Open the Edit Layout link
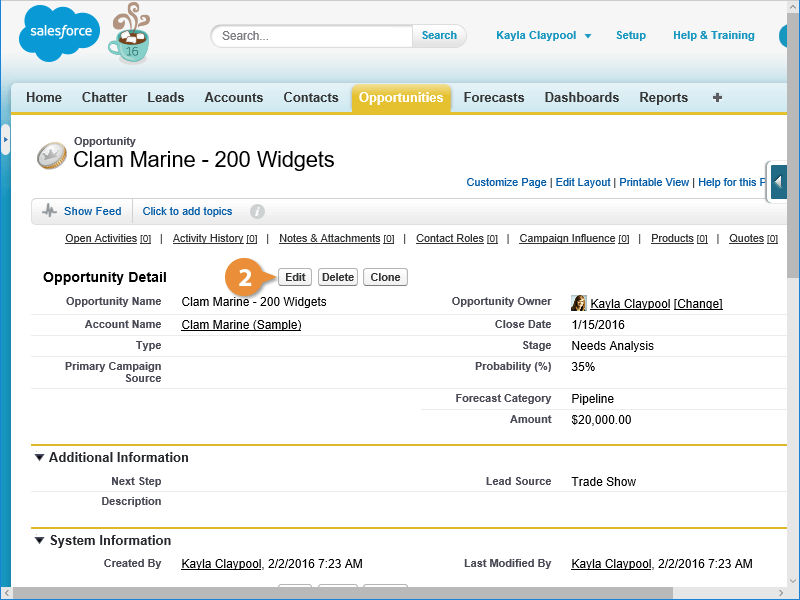 (583, 182)
